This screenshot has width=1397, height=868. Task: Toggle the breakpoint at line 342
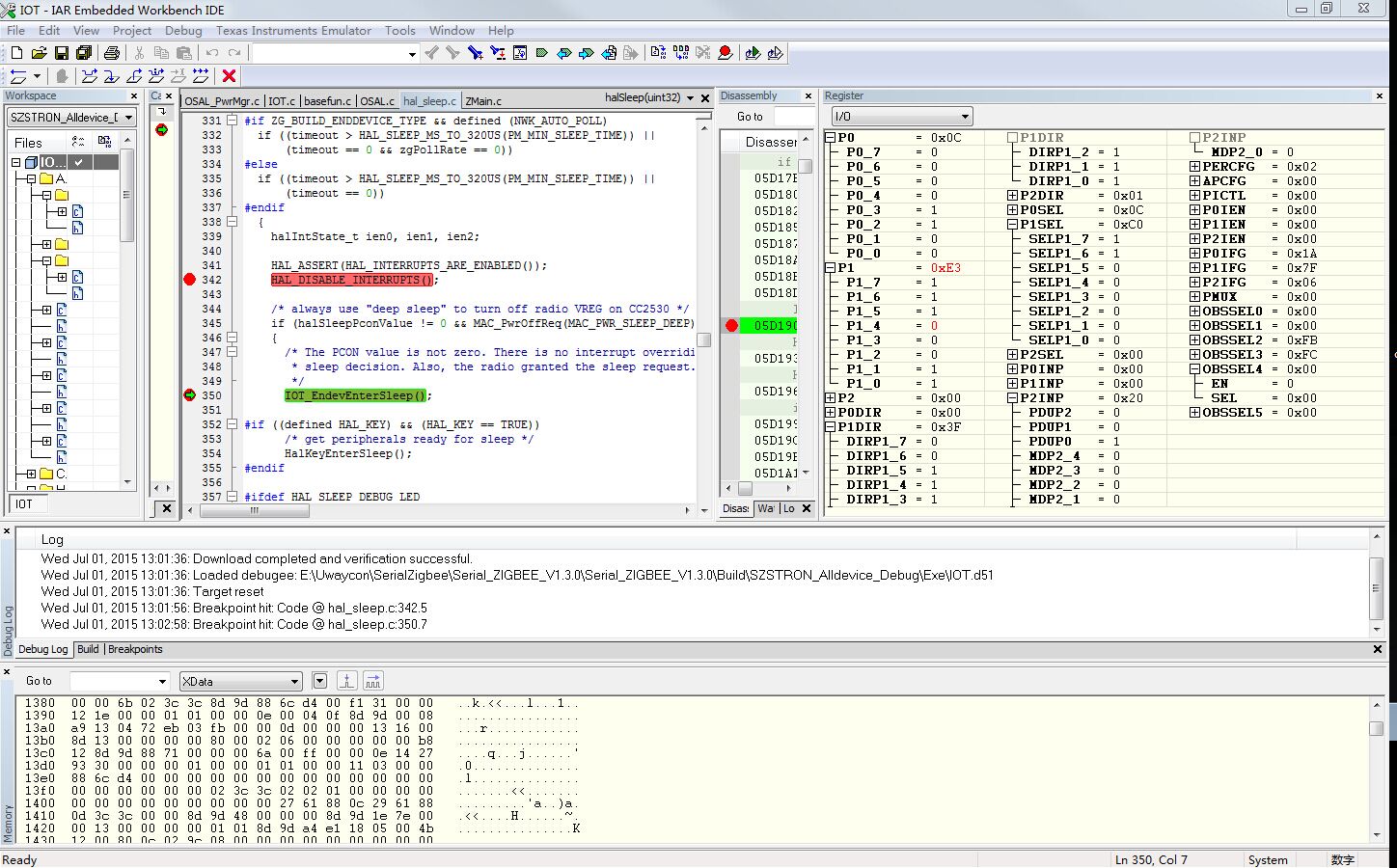(x=190, y=280)
